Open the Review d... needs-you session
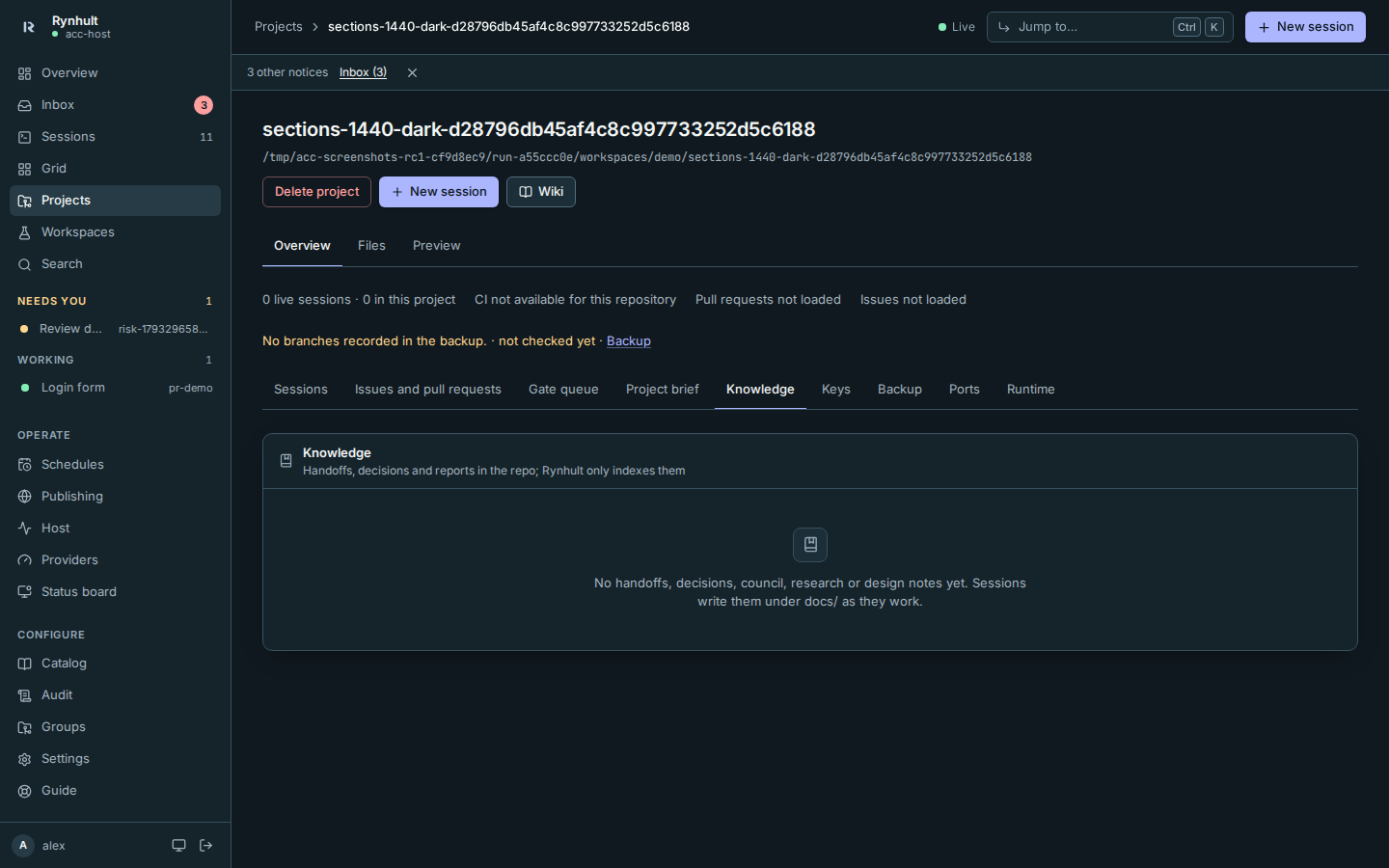 pos(115,329)
